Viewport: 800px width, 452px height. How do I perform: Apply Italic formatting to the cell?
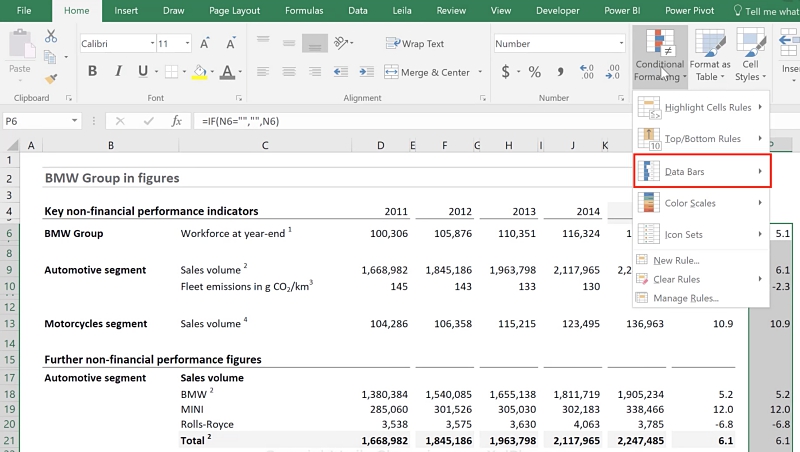coord(118,71)
